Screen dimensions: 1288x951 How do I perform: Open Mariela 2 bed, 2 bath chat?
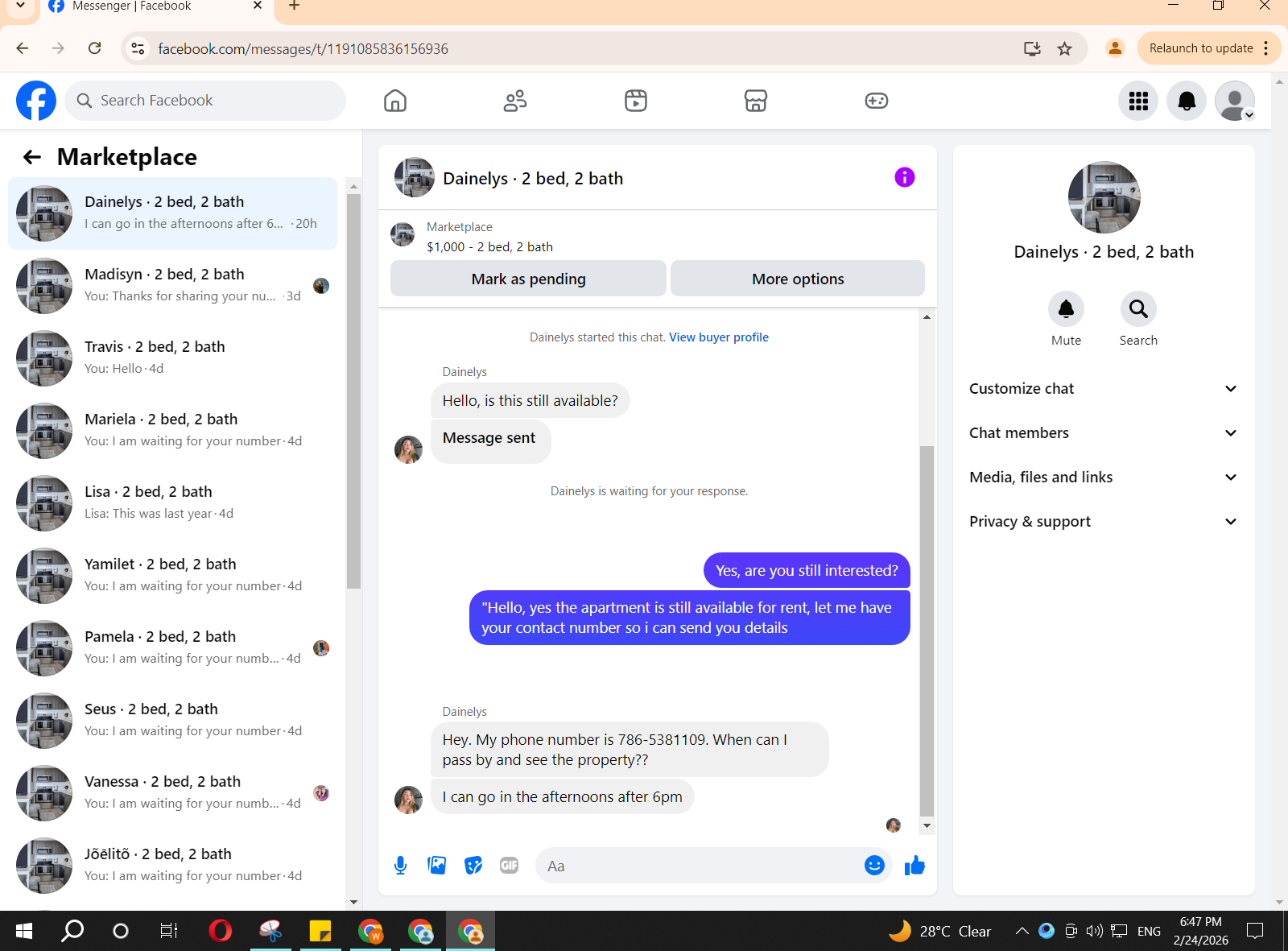coord(173,431)
